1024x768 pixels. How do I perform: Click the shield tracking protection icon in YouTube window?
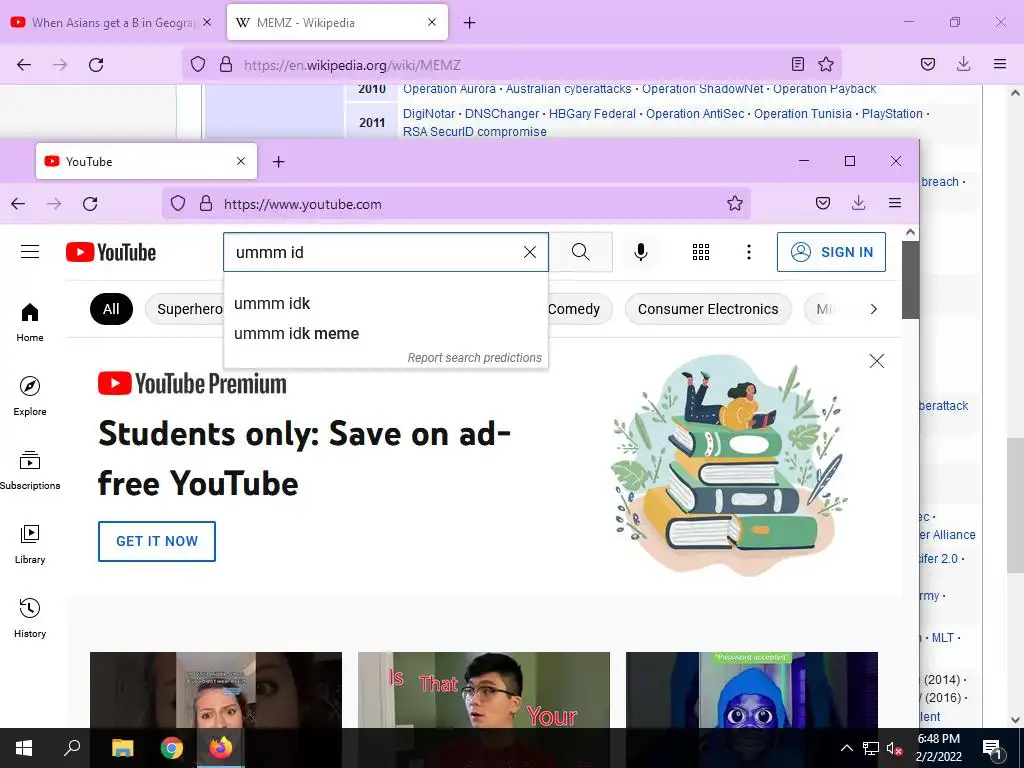(x=178, y=204)
